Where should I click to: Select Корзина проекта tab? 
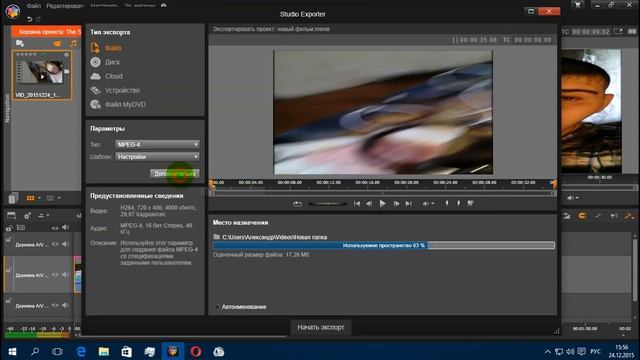(47, 32)
